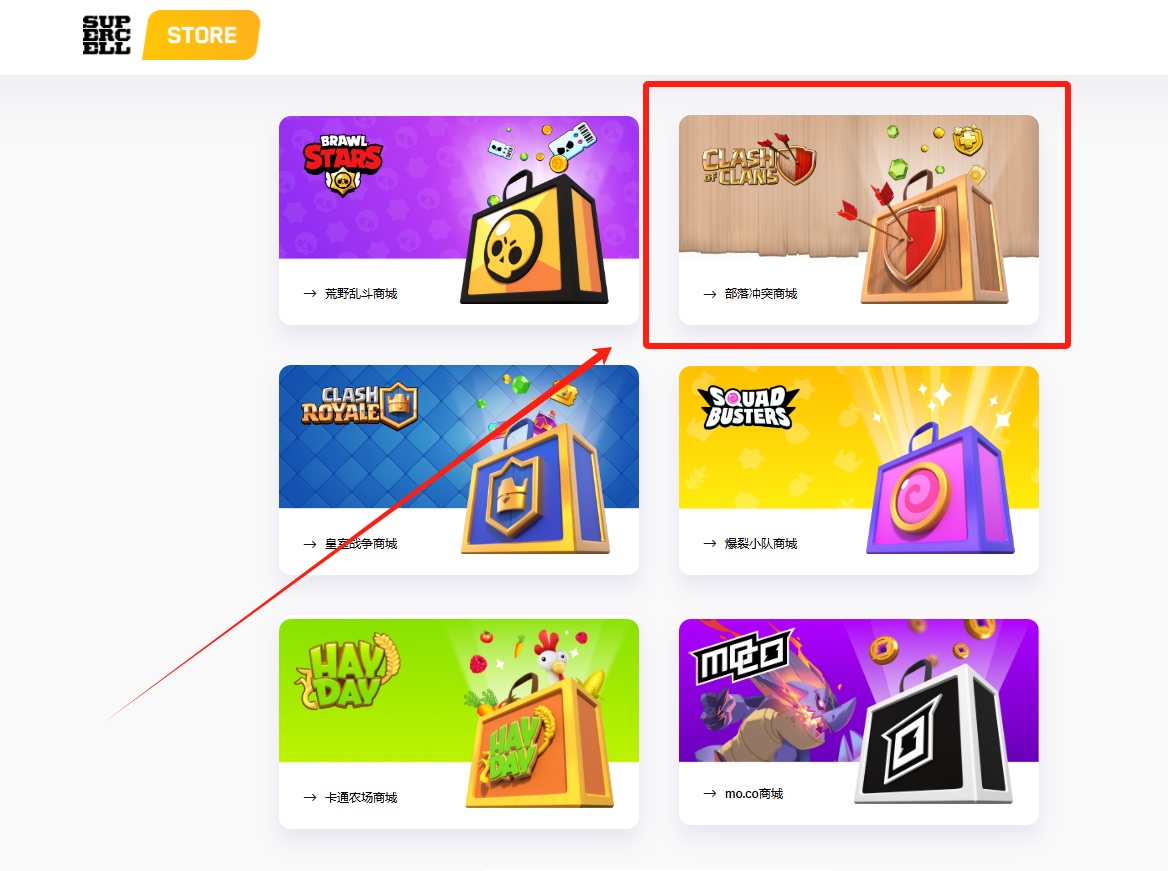Click the Hay Day logo
1168x871 pixels.
[x=348, y=672]
